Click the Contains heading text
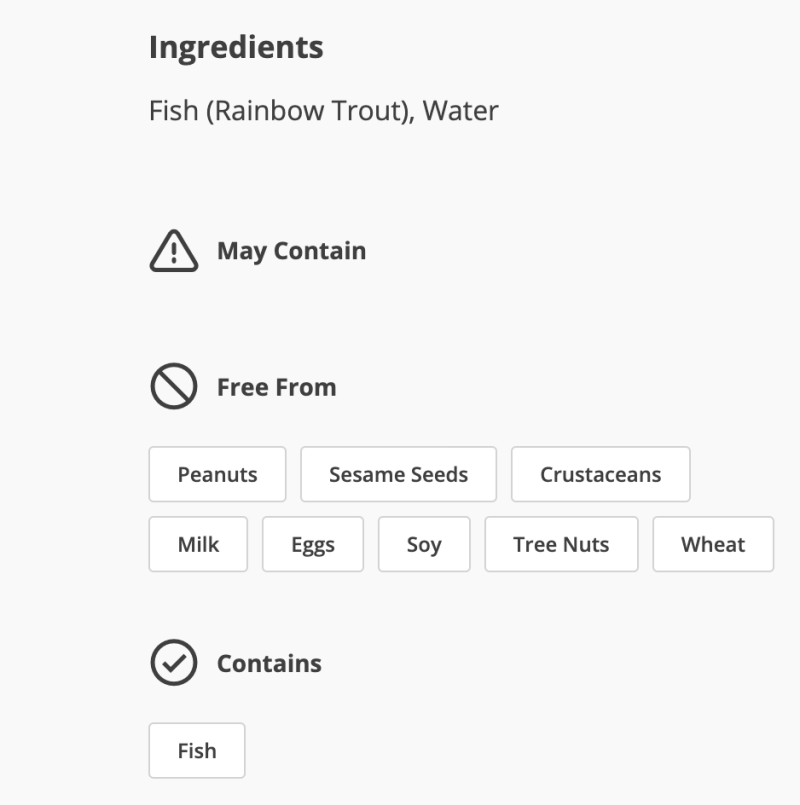Screen dimensions: 800x805 coord(269,663)
